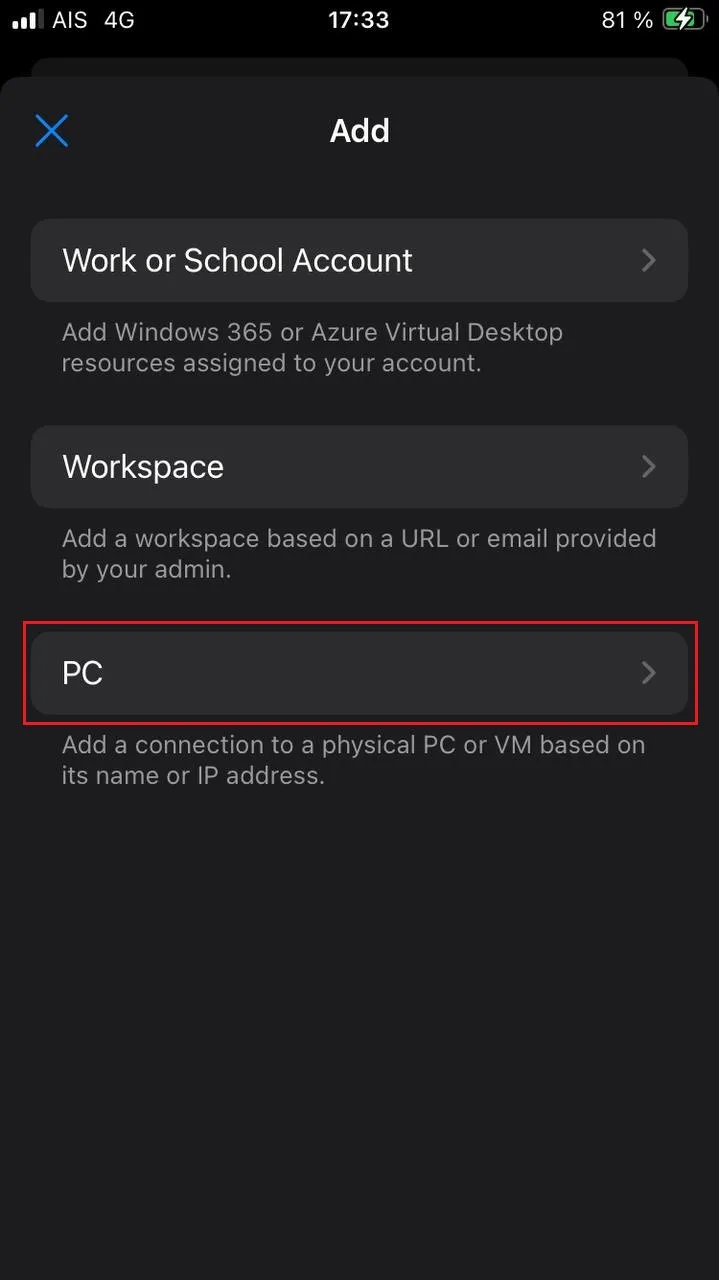719x1280 pixels.
Task: Tap the Add title heading
Action: pos(359,131)
